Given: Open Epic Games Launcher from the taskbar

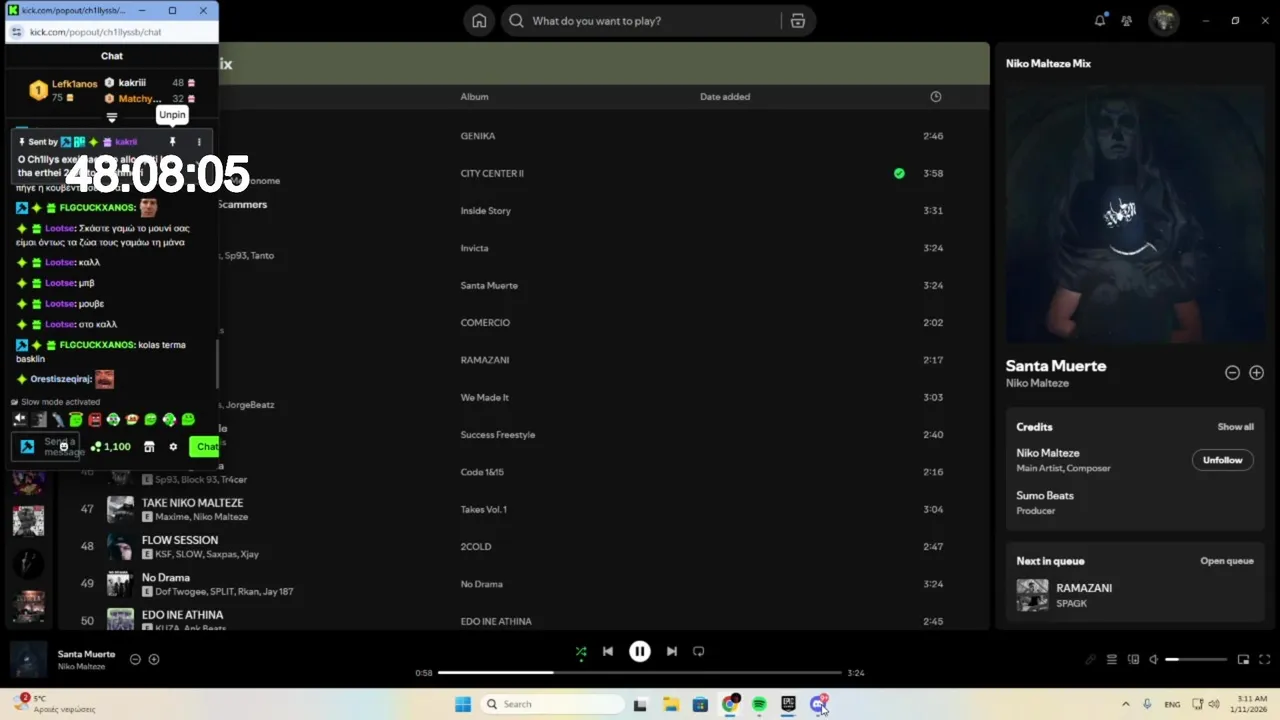Looking at the screenshot, I should pyautogui.click(x=789, y=704).
